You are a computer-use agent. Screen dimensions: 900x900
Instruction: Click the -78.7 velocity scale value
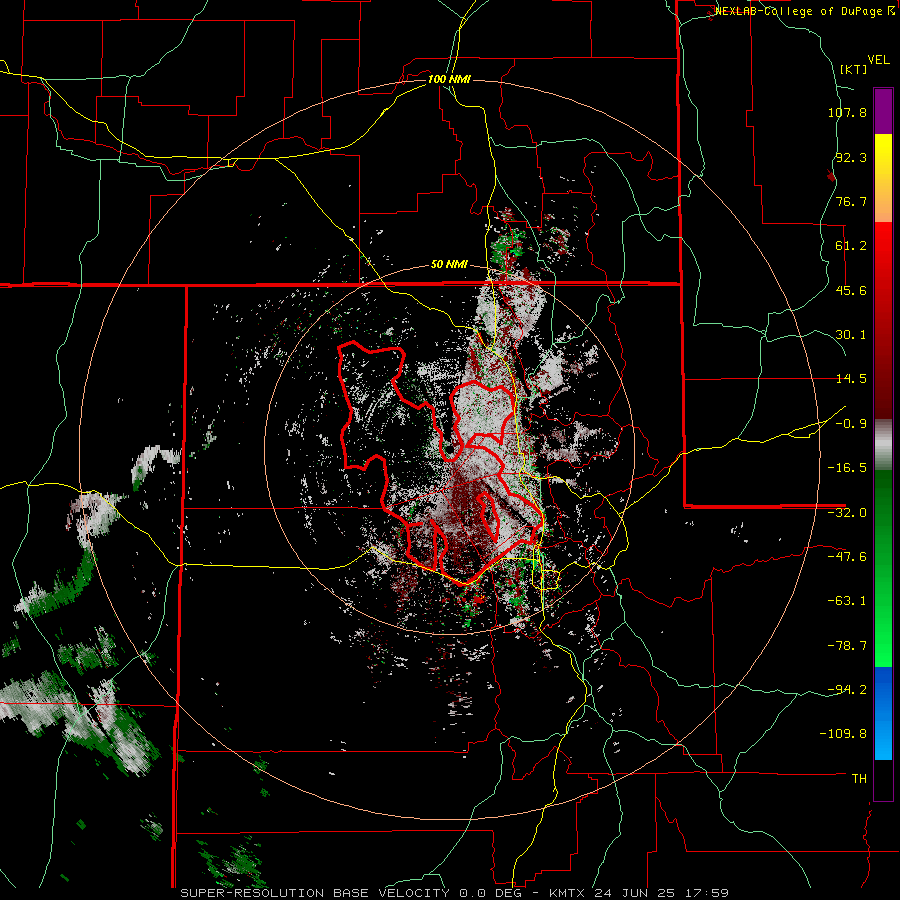847,646
